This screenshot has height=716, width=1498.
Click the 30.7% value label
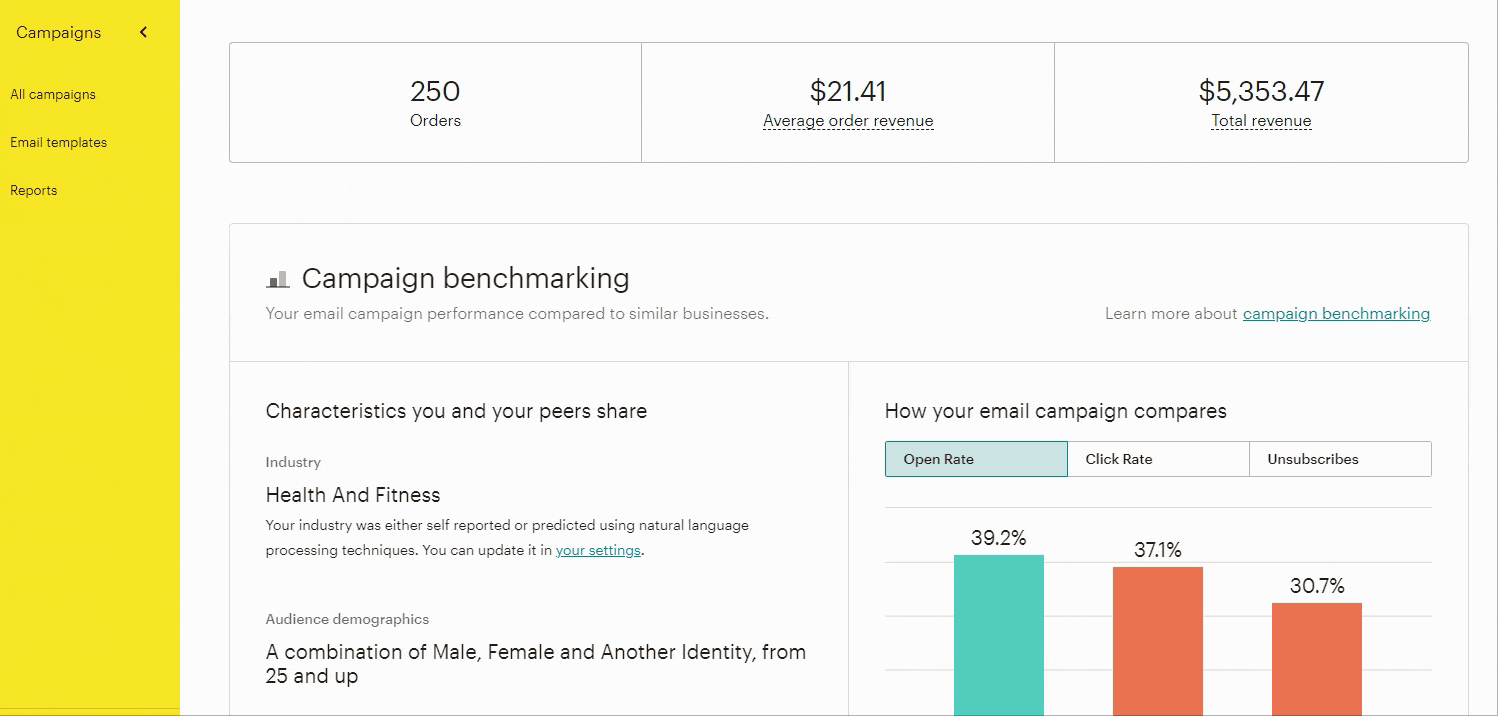pos(1317,586)
